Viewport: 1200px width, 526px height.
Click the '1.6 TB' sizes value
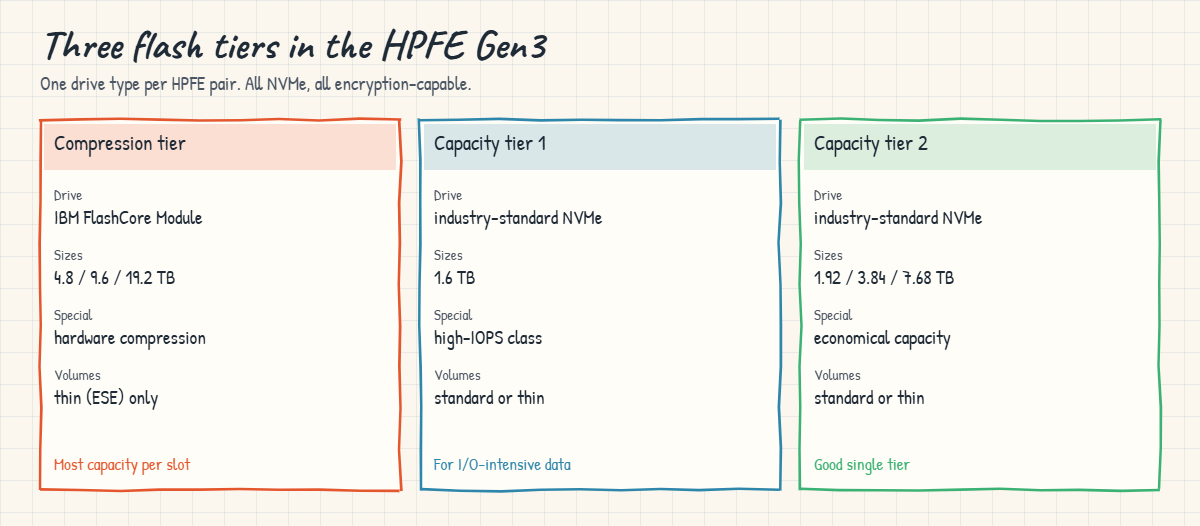pos(455,278)
